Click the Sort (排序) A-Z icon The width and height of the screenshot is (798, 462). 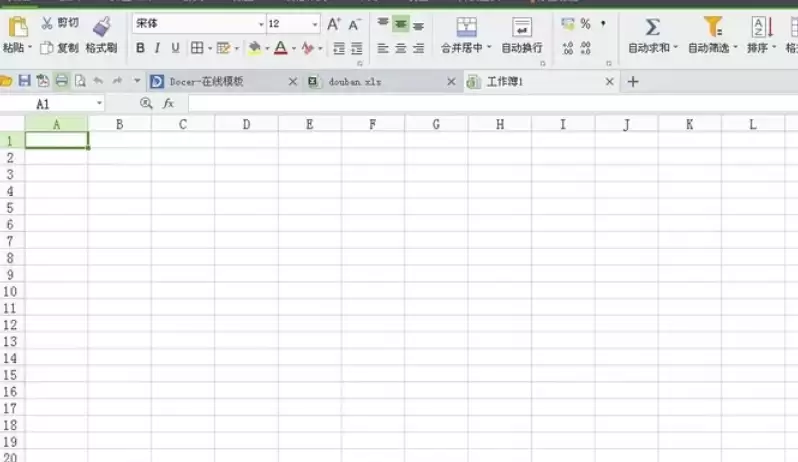pyautogui.click(x=762, y=27)
